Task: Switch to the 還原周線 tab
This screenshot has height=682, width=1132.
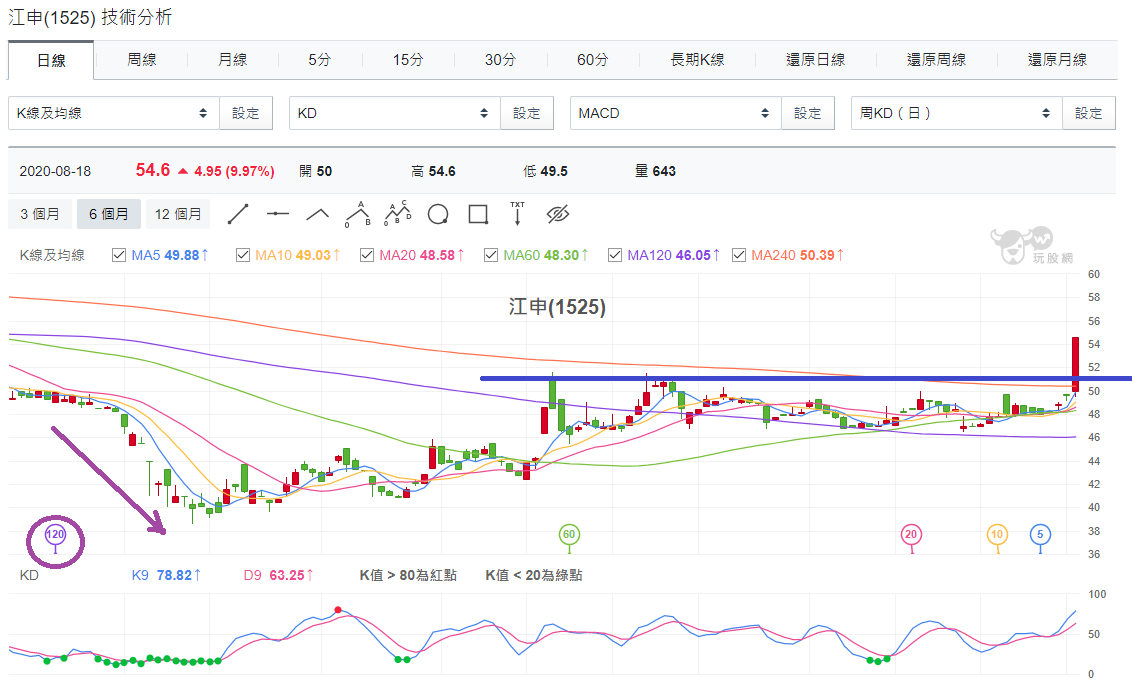Action: [936, 60]
